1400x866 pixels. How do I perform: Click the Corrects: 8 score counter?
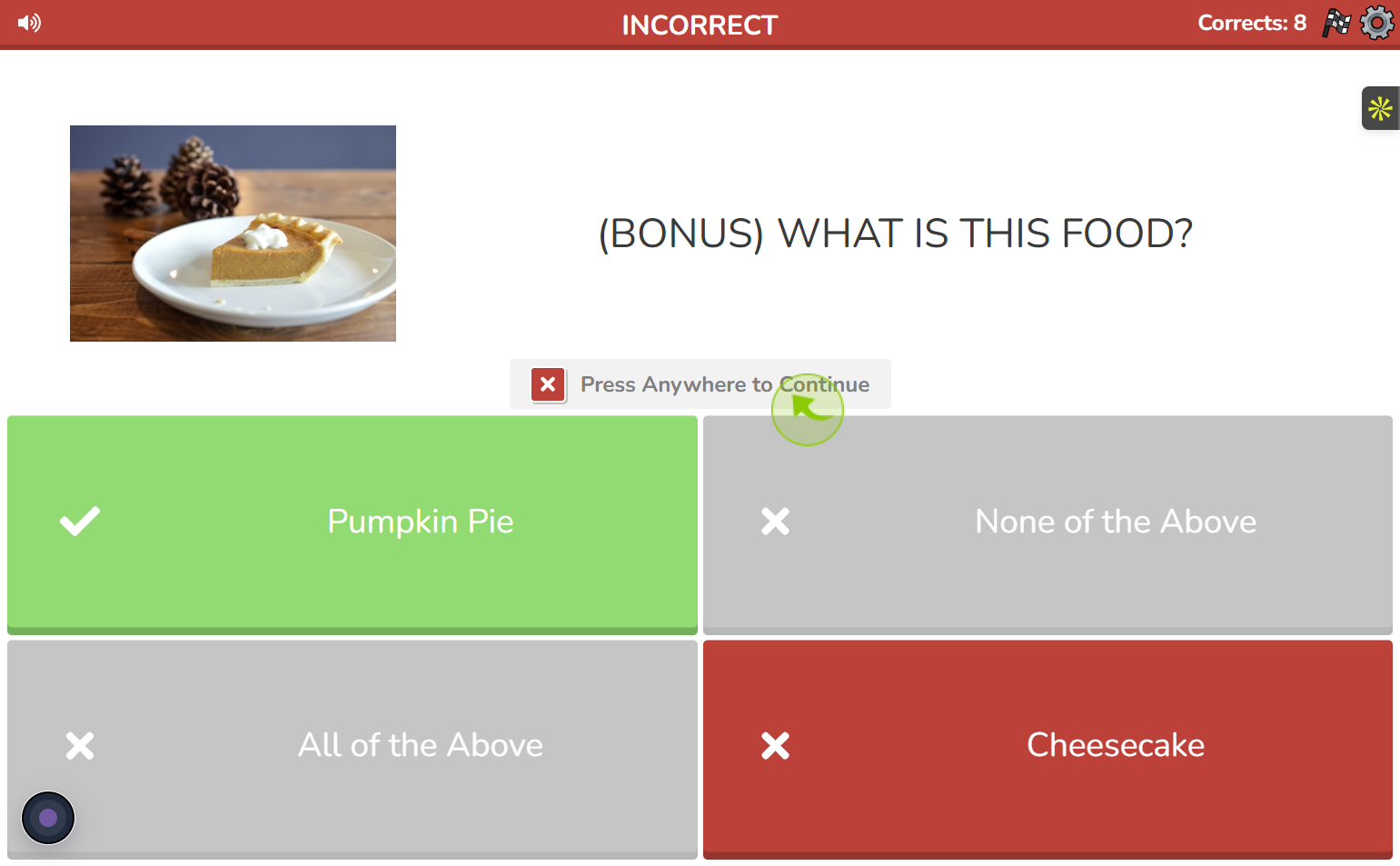click(1252, 23)
